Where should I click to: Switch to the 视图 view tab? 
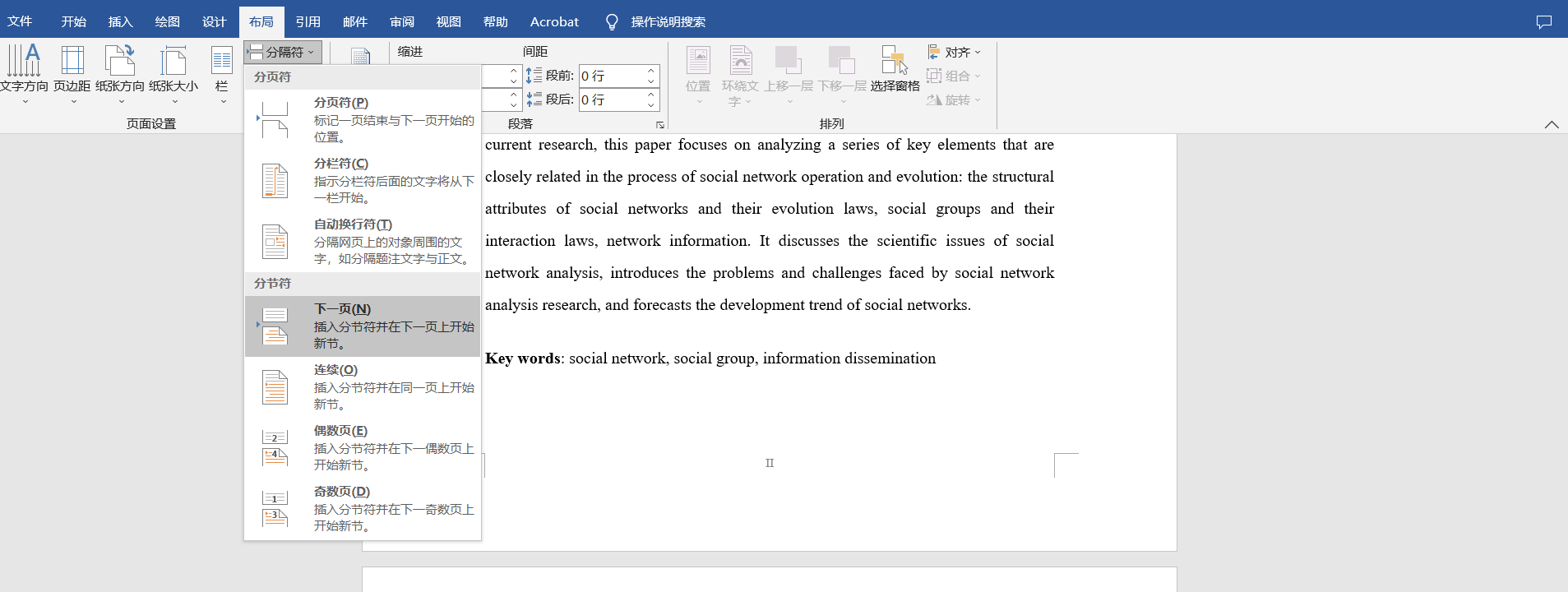click(449, 21)
